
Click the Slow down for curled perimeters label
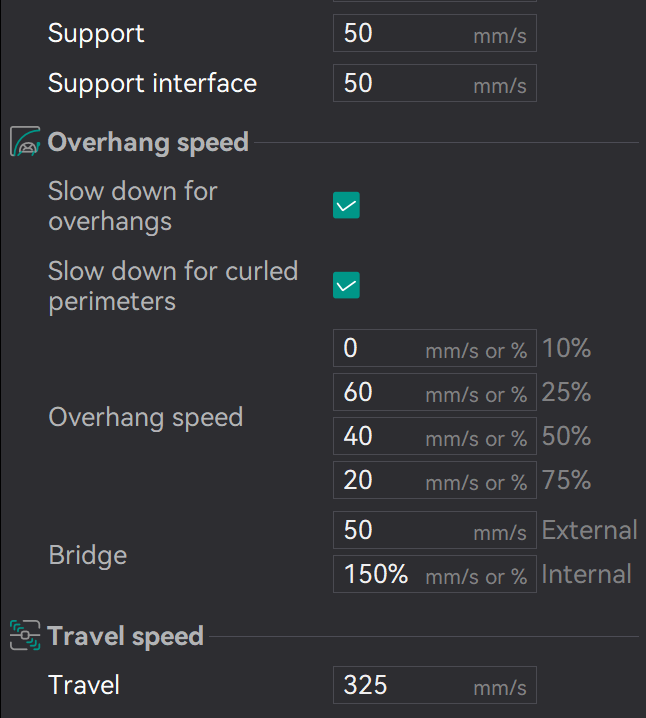tap(172, 286)
